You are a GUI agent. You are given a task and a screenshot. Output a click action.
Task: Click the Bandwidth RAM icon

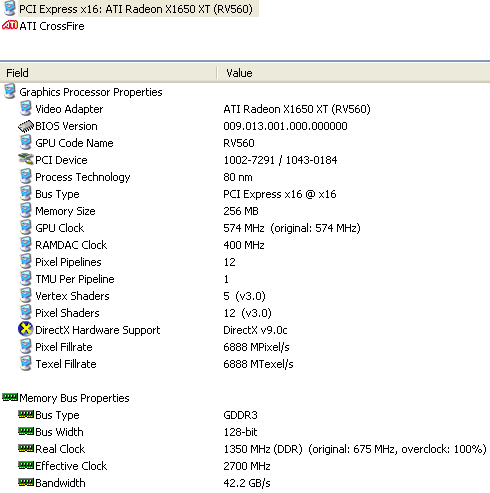tap(26, 482)
